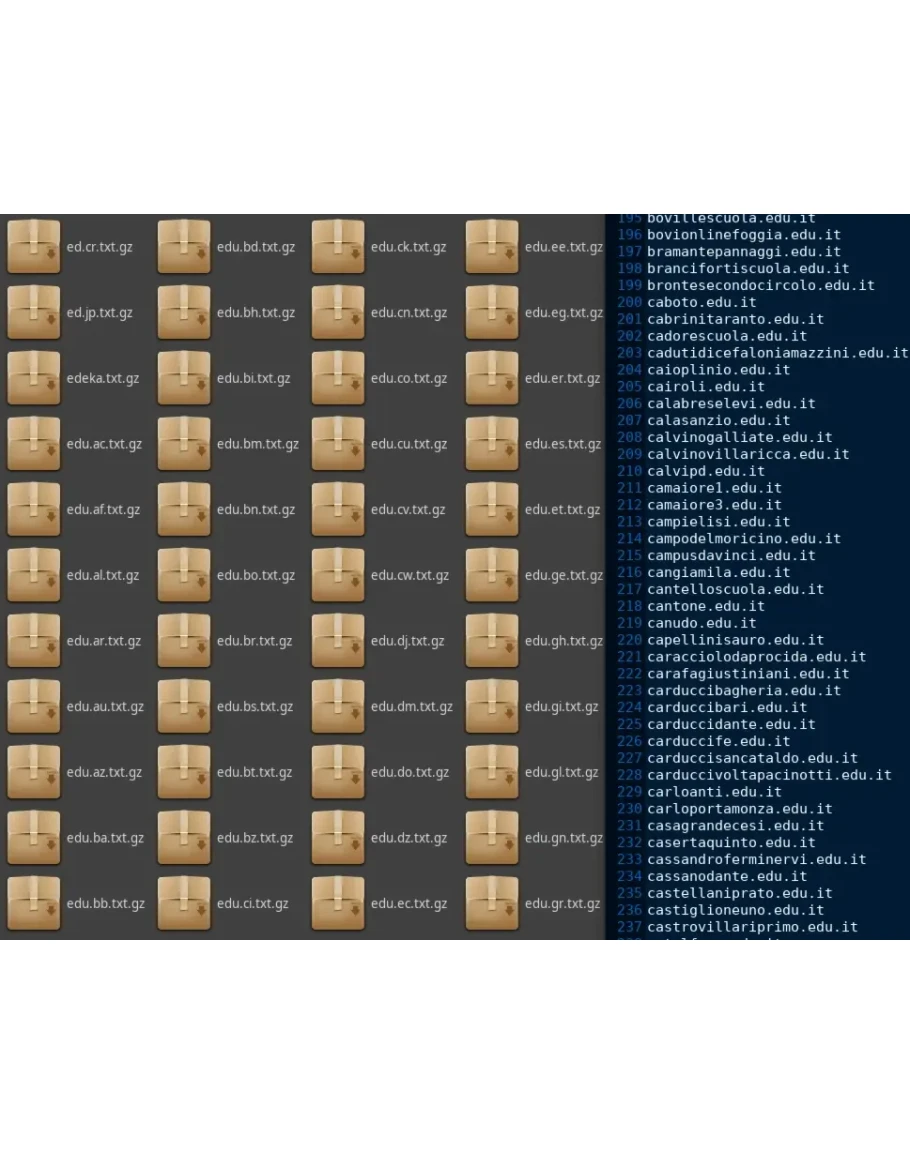Select the edu.ac.txt.gz archive icon
The image size is (910, 1155).
(x=34, y=443)
